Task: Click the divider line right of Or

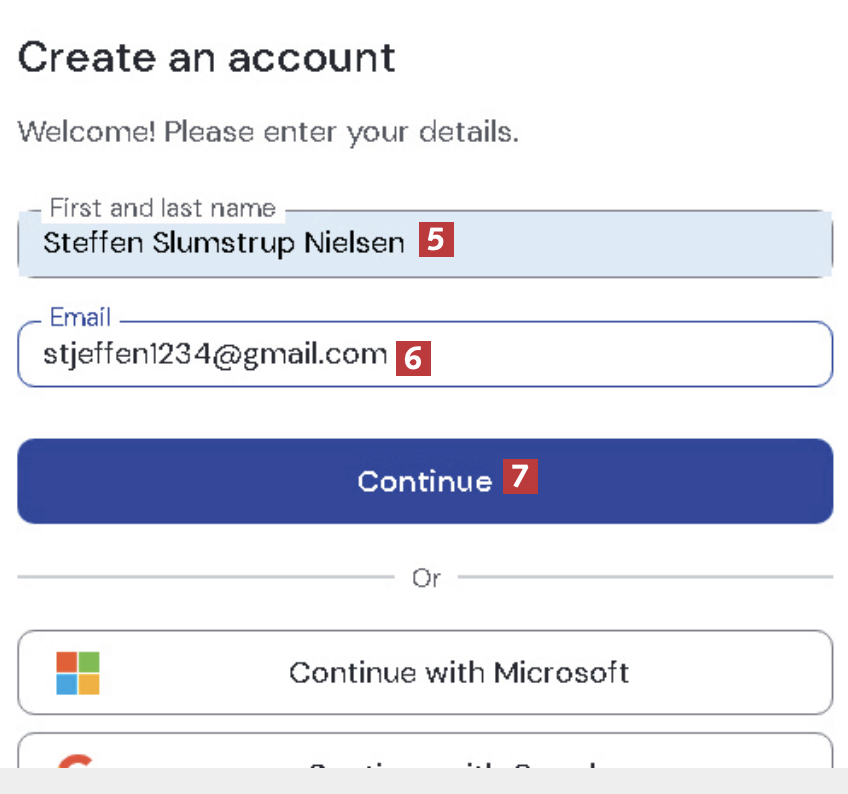Action: [645, 577]
